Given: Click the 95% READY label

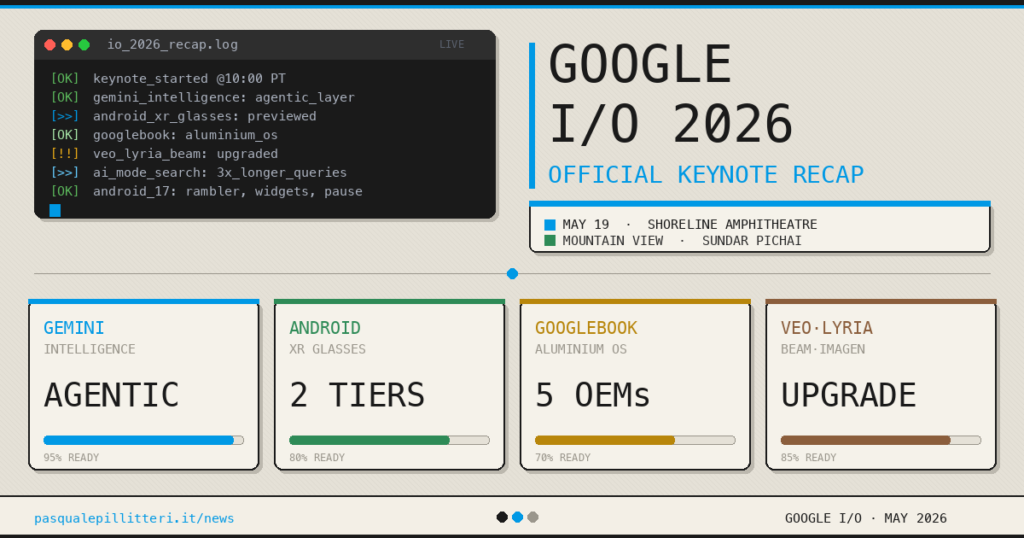Looking at the screenshot, I should click(71, 458).
